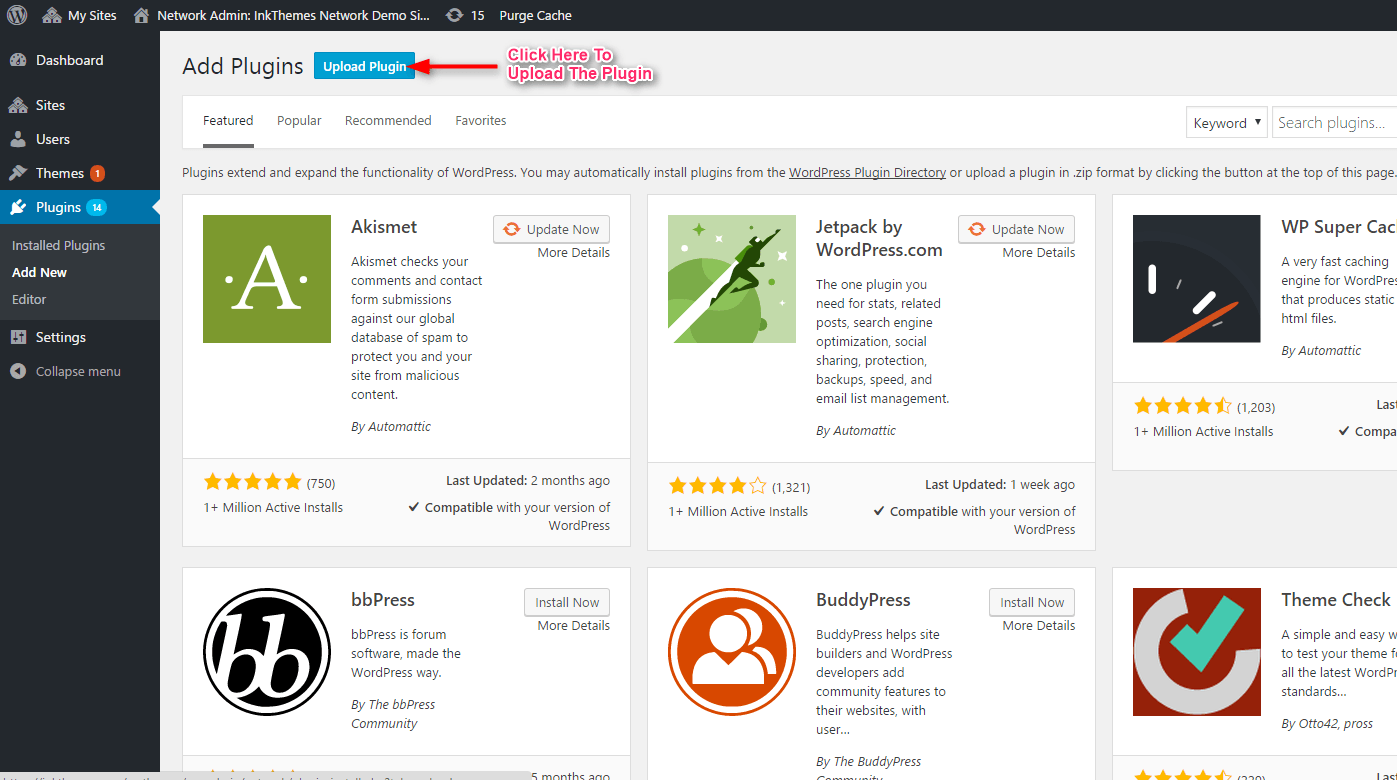
Task: Click The bbPress Community author link
Action: coord(393,714)
